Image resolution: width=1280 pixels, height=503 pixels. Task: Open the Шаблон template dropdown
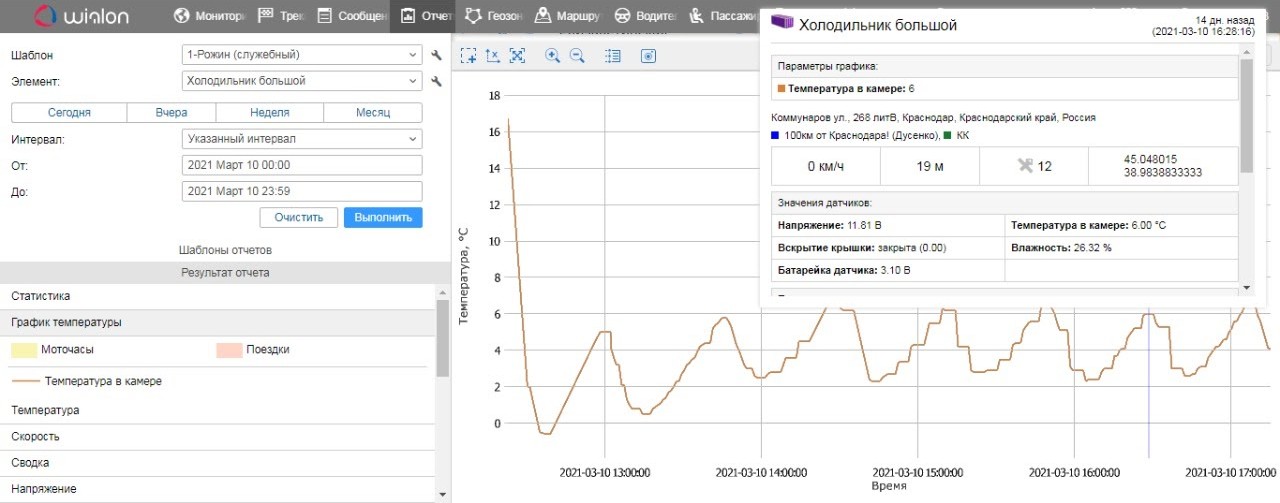click(301, 55)
